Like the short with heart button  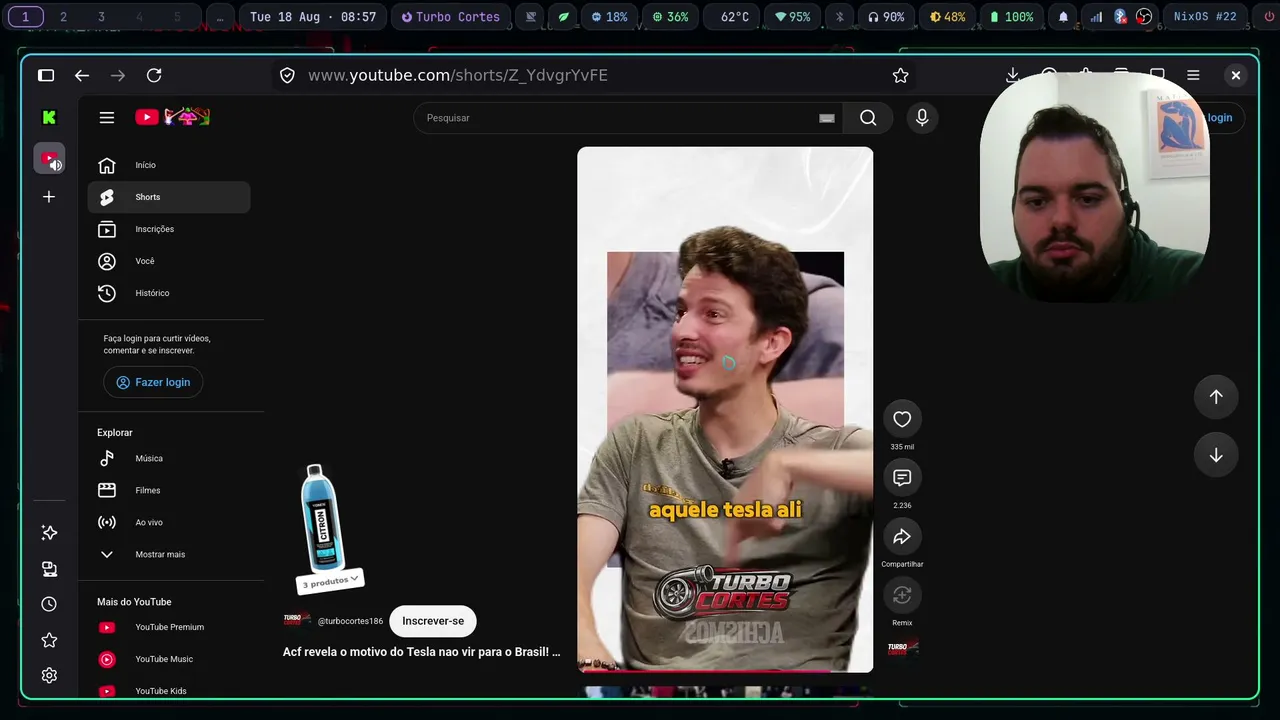coord(902,419)
